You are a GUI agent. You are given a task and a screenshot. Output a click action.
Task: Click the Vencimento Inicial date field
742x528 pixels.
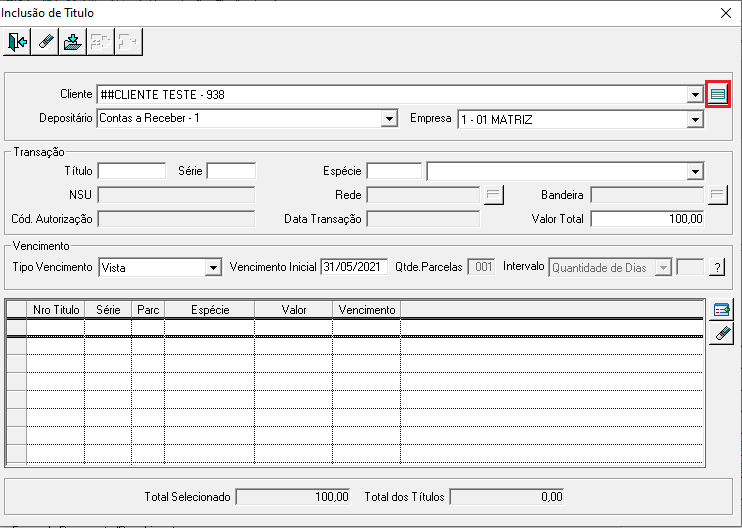[x=354, y=267]
